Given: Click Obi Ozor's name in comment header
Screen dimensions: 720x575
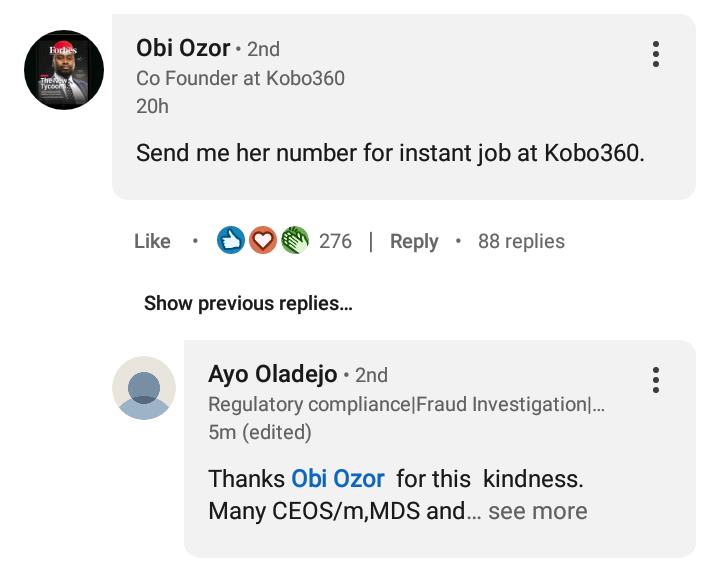Looking at the screenshot, I should [183, 48].
